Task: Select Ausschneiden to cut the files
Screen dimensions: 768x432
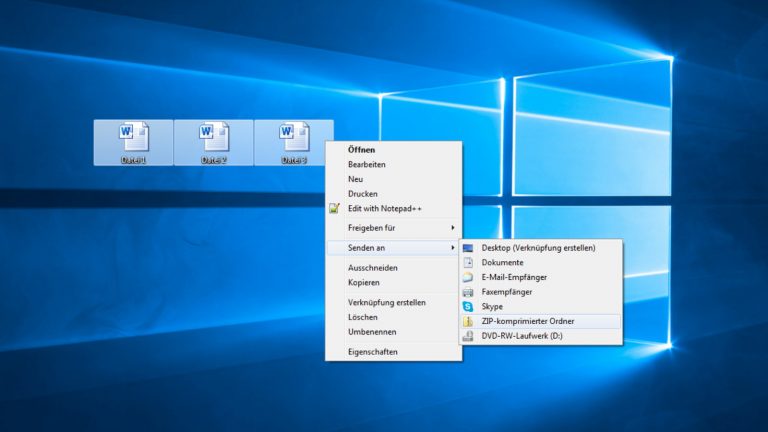Action: coord(373,268)
